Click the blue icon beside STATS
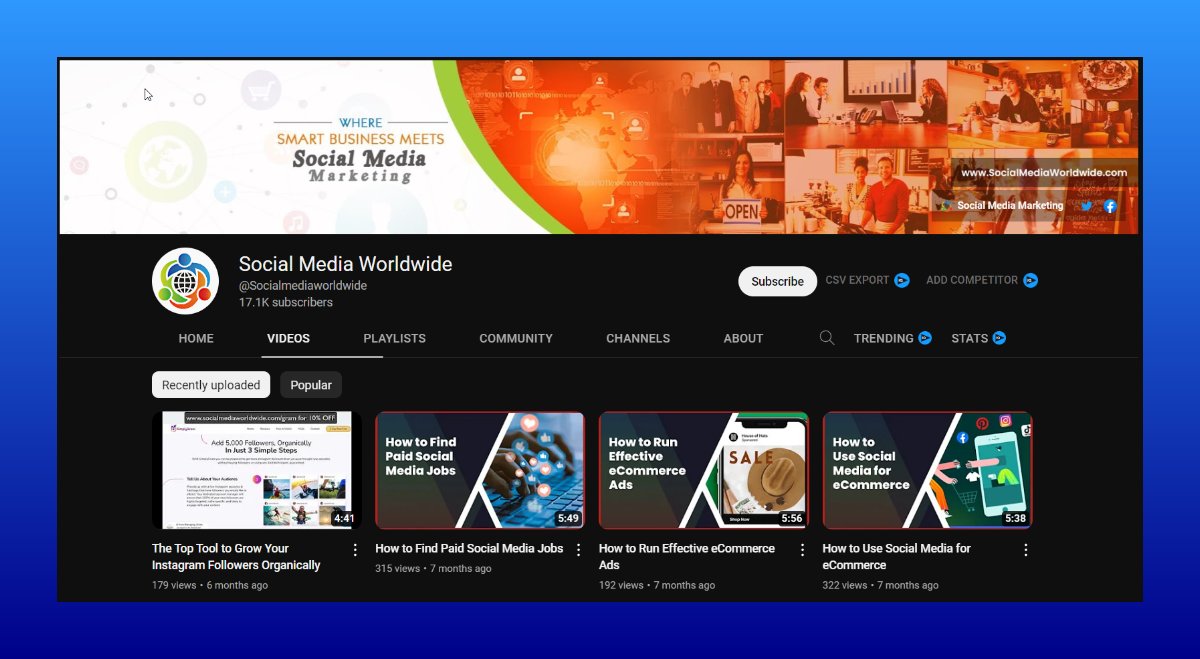Screen dimensions: 1200x659 [x=999, y=338]
